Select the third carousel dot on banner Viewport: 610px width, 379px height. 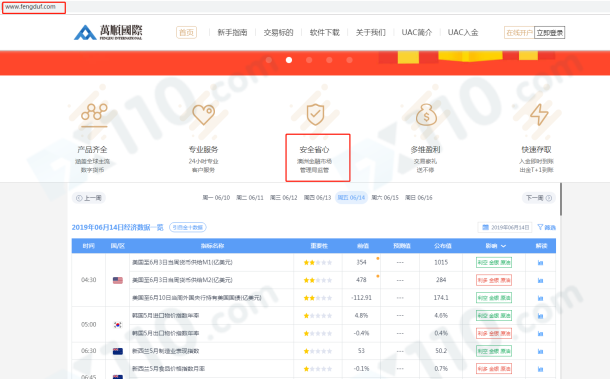point(309,60)
